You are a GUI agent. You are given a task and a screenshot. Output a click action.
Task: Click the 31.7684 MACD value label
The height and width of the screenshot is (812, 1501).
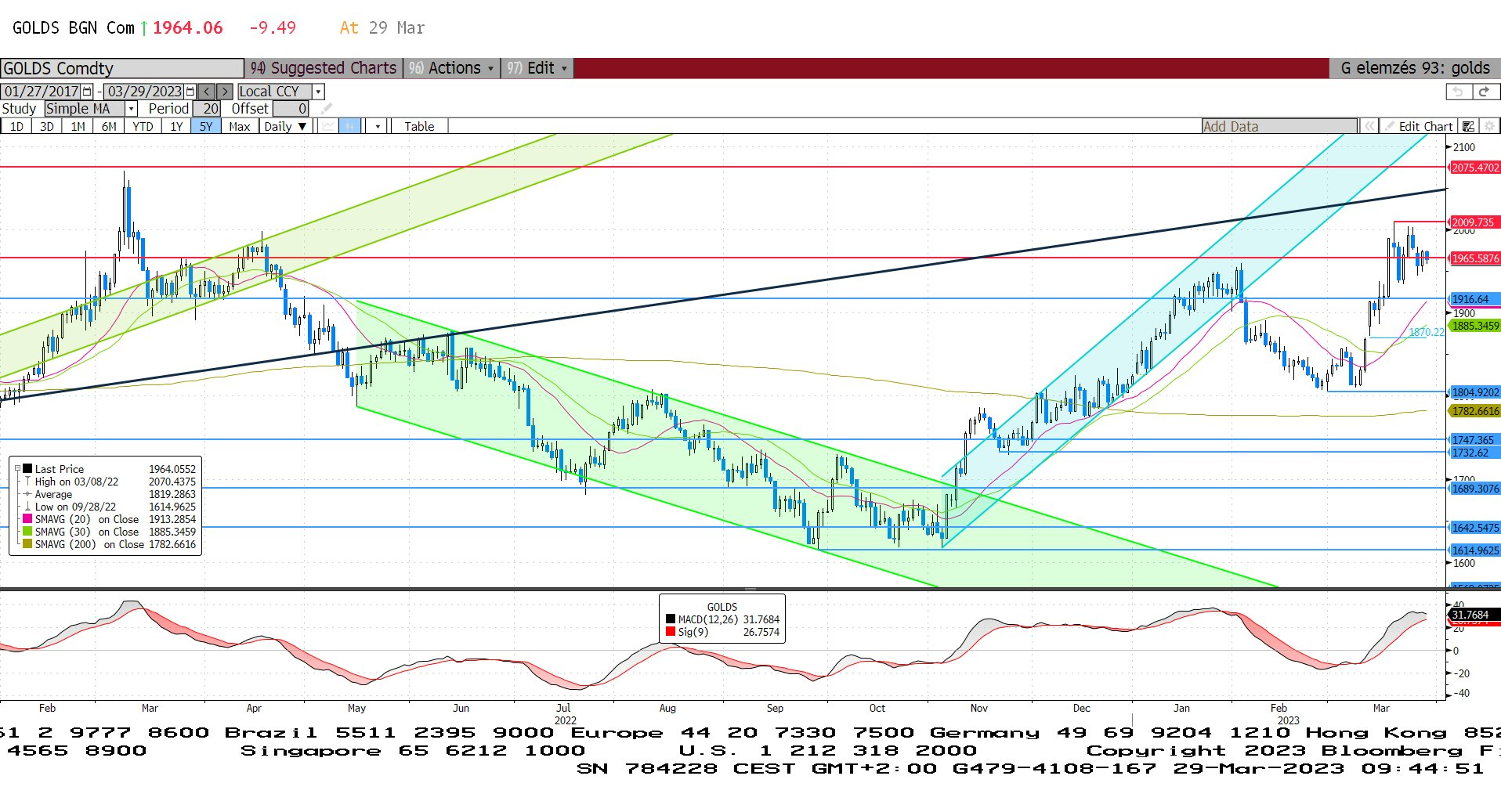point(1473,615)
